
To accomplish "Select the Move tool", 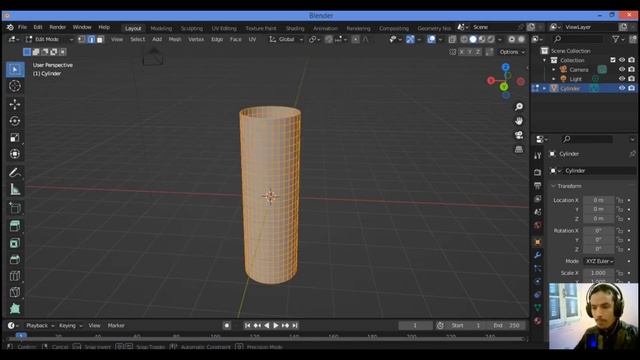I will point(15,104).
